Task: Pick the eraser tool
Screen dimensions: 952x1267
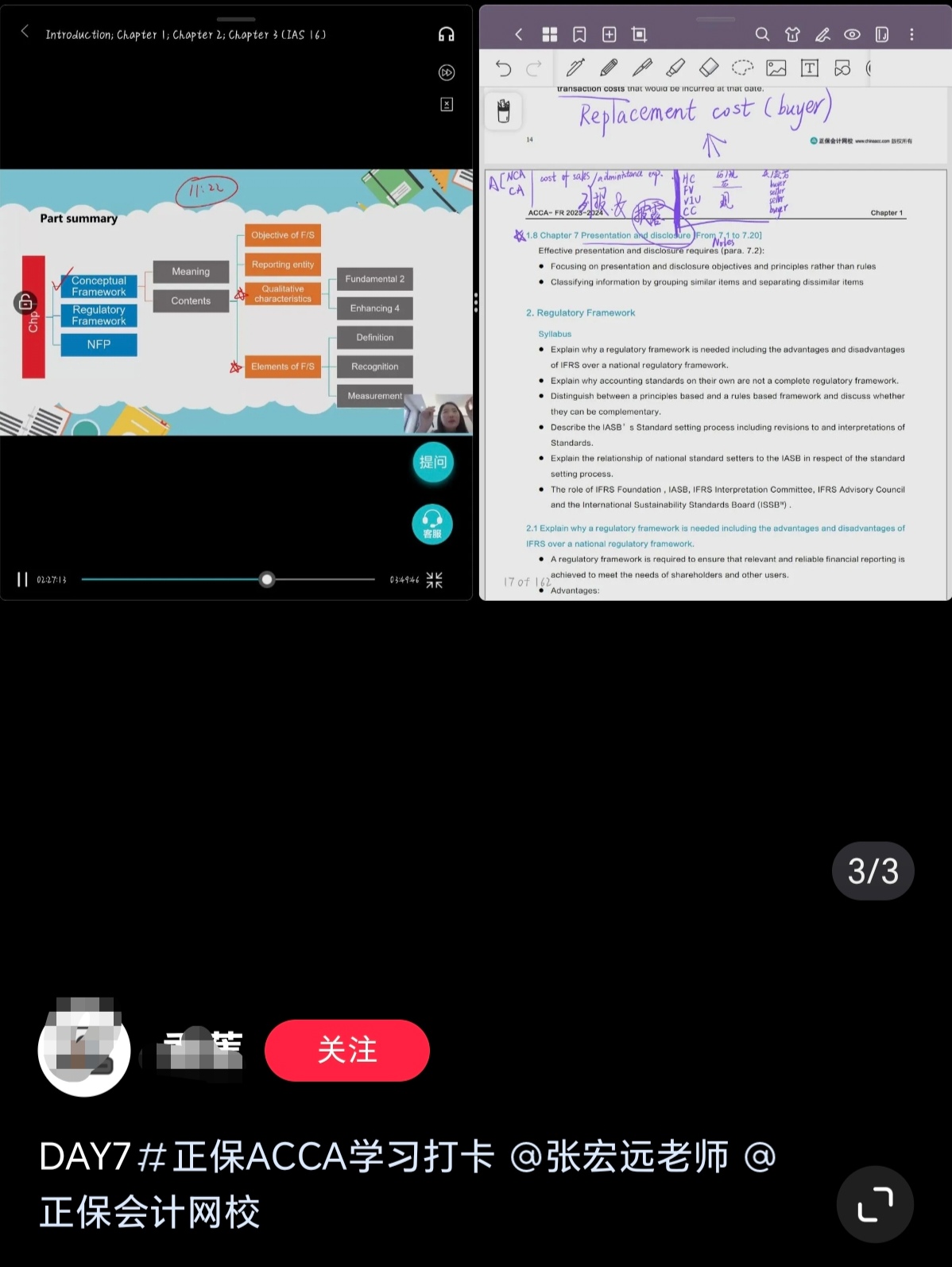Action: click(x=709, y=68)
